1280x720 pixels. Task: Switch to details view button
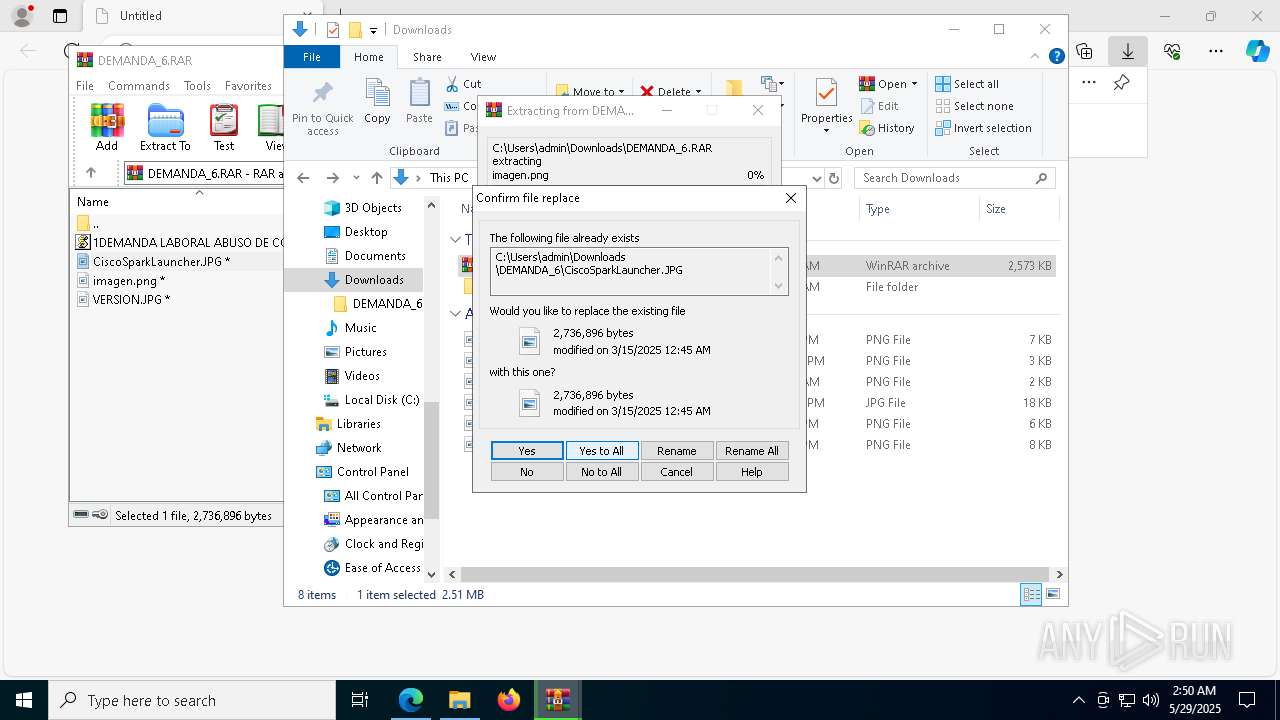tap(1031, 595)
